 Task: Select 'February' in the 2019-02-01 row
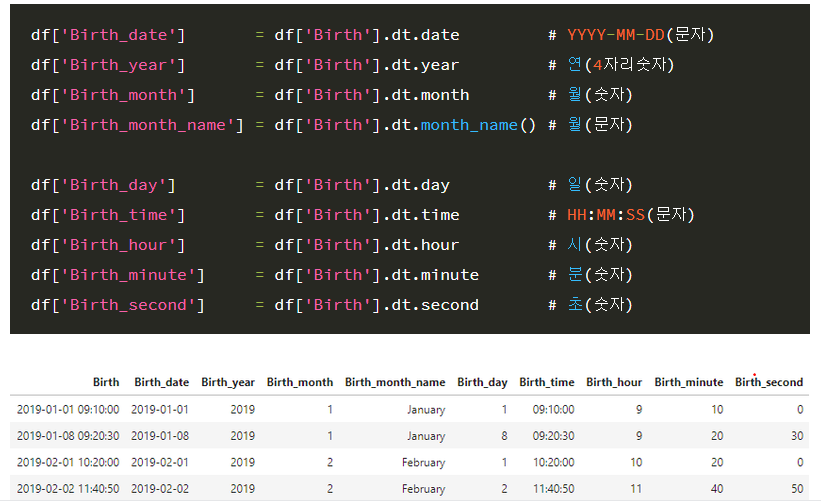click(424, 463)
